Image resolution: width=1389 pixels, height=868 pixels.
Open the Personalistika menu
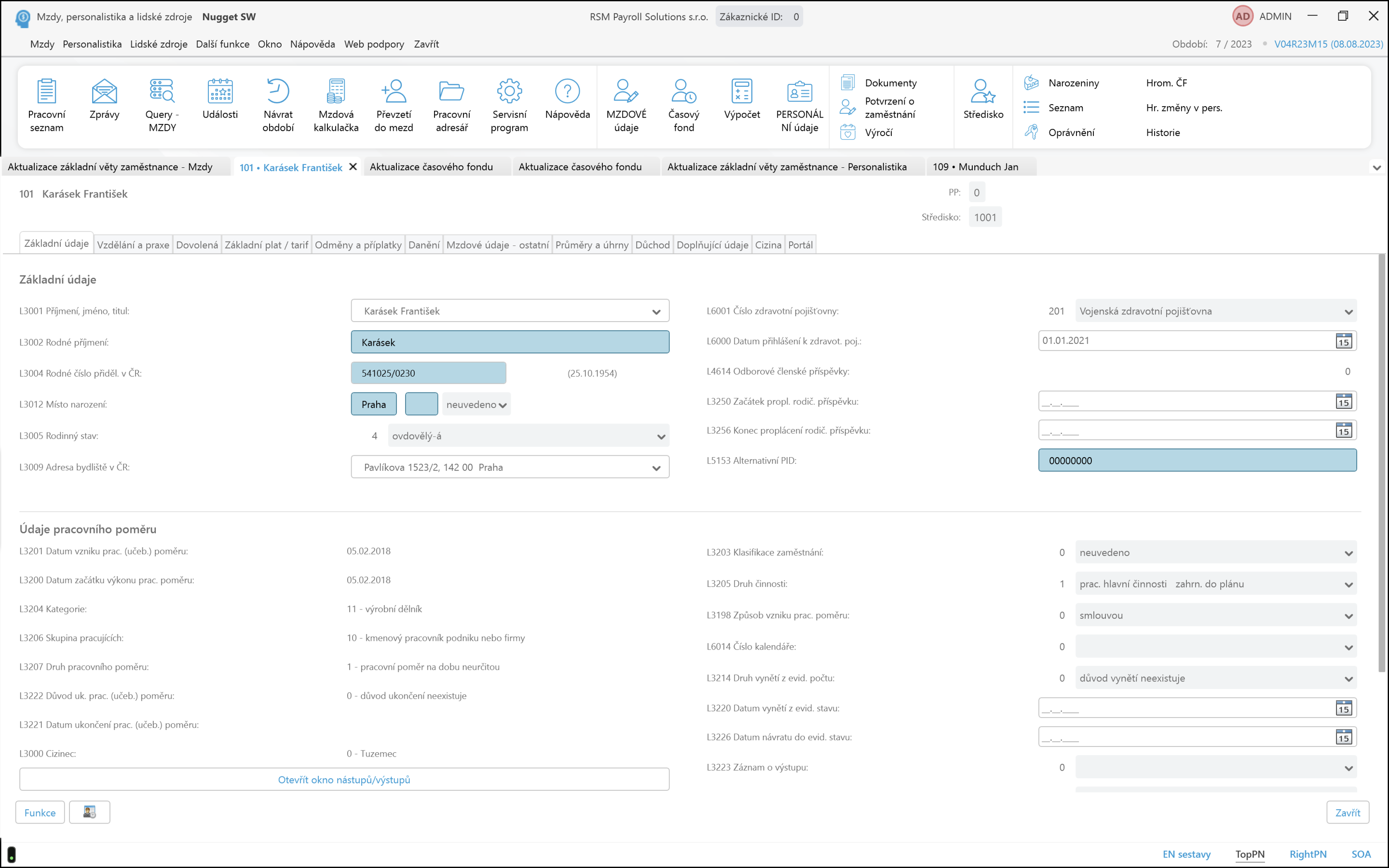(92, 44)
